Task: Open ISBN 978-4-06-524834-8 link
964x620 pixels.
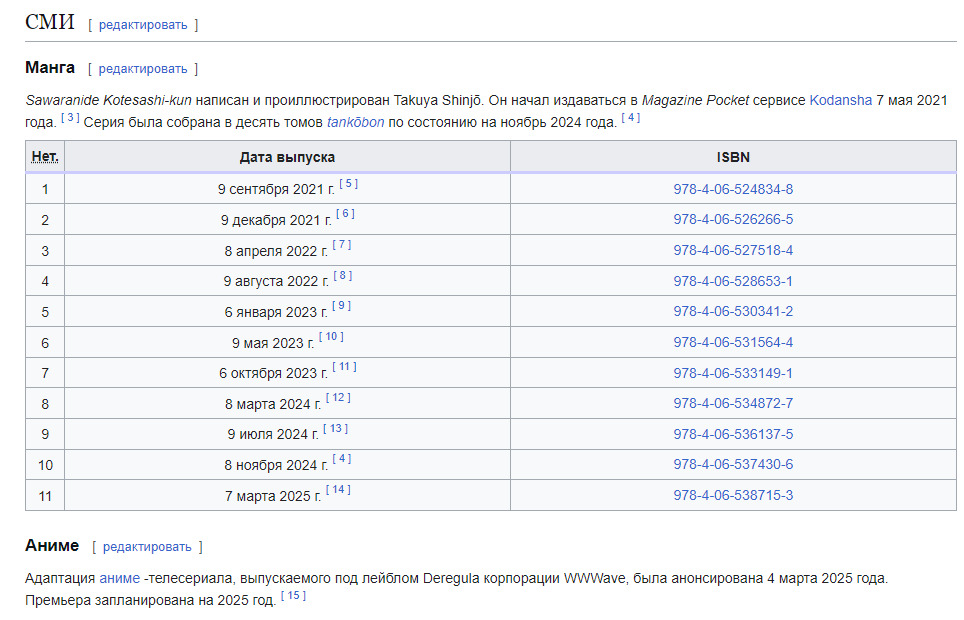Action: coord(733,189)
